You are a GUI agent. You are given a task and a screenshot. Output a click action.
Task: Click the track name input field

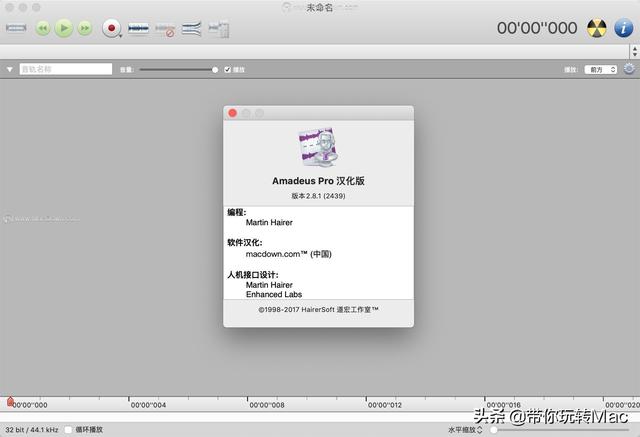66,69
